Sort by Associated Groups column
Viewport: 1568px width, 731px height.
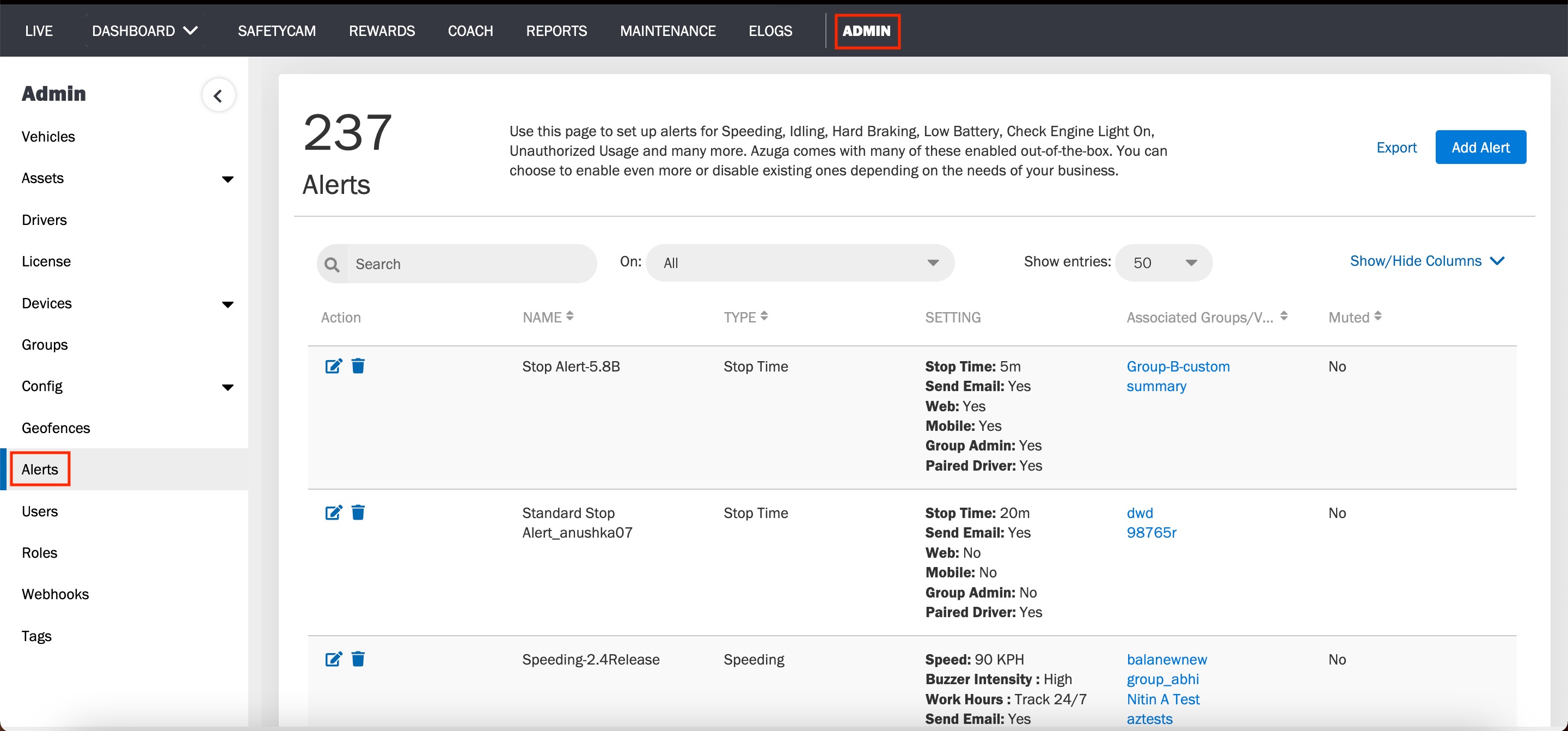click(x=1284, y=316)
